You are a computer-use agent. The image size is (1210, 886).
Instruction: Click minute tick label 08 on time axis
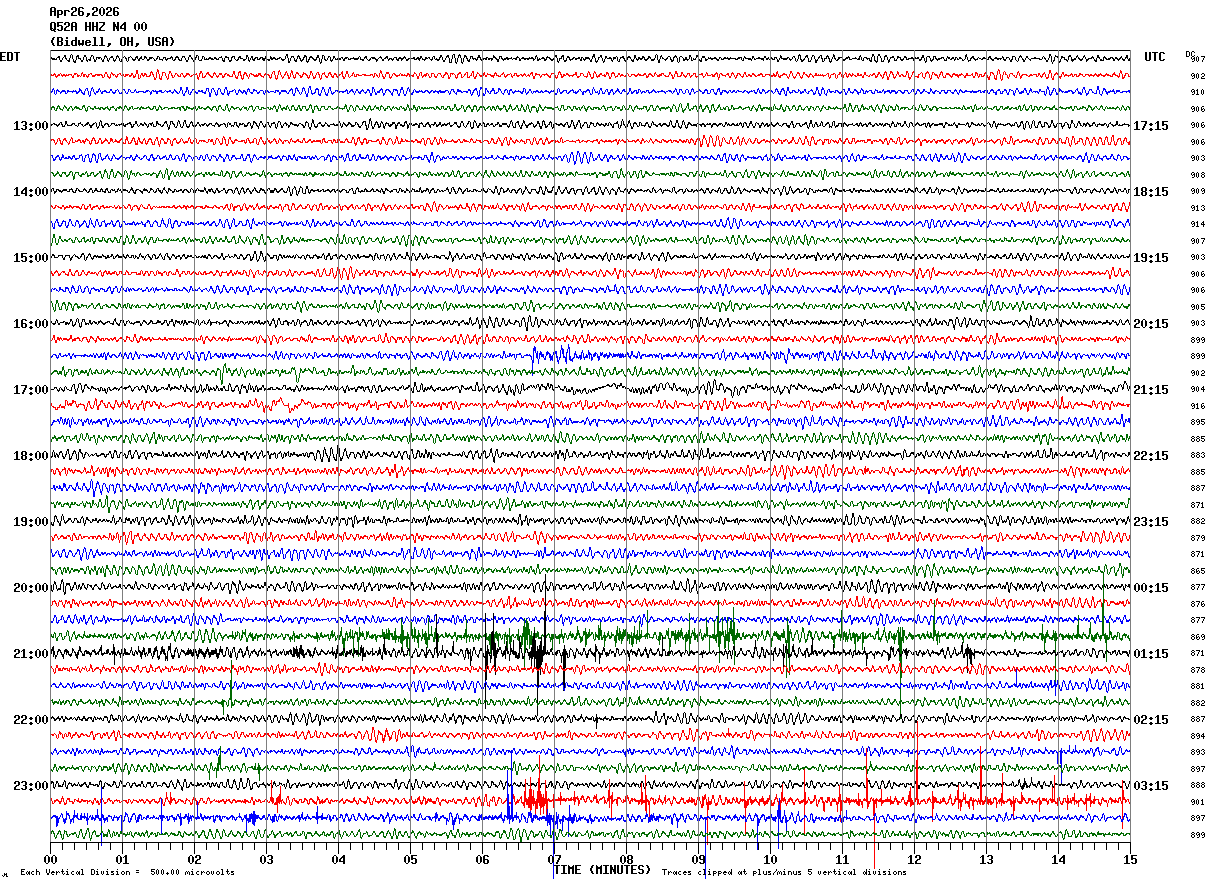tap(626, 859)
